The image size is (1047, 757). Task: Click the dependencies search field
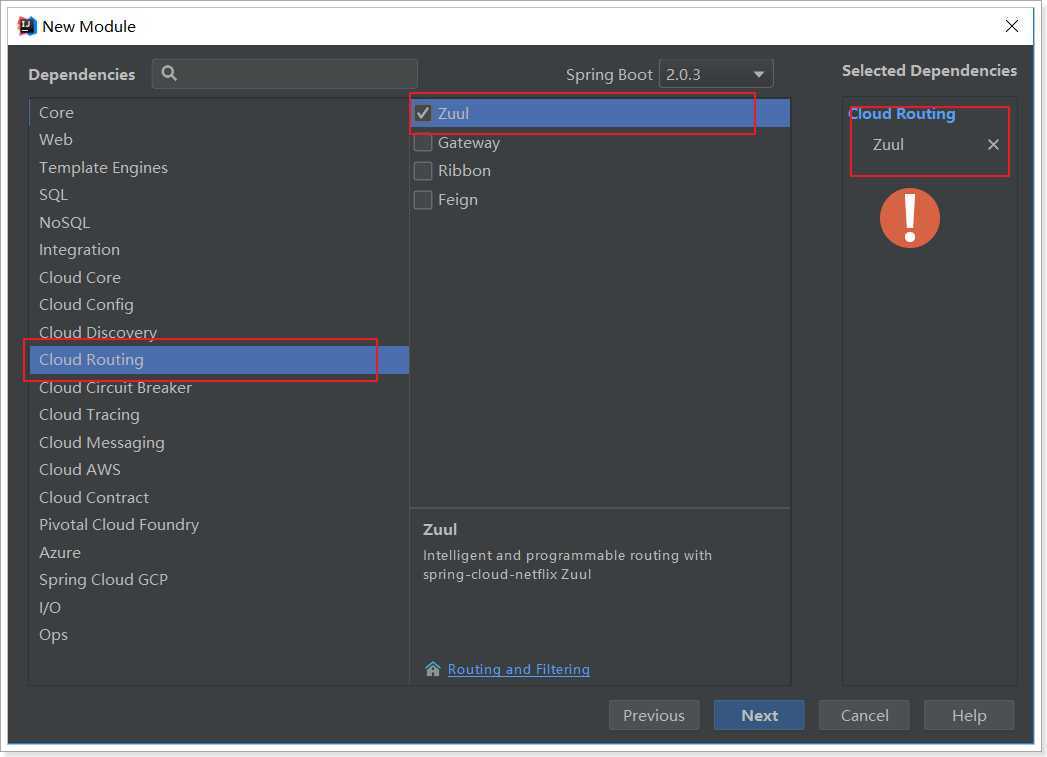coord(285,73)
